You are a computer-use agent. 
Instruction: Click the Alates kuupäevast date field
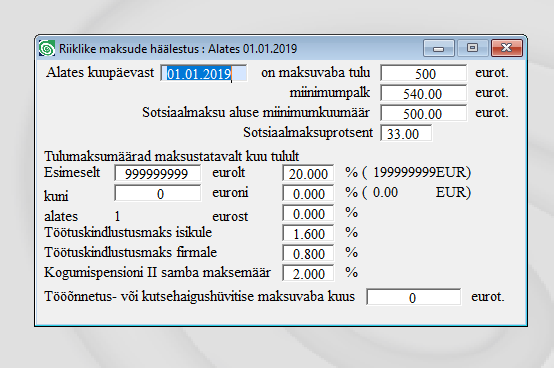click(x=204, y=73)
